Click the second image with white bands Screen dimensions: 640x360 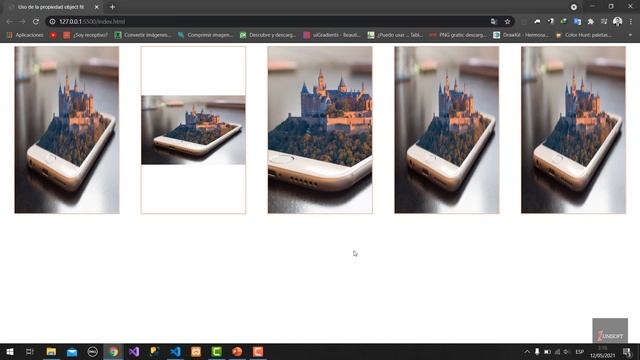pyautogui.click(x=193, y=130)
